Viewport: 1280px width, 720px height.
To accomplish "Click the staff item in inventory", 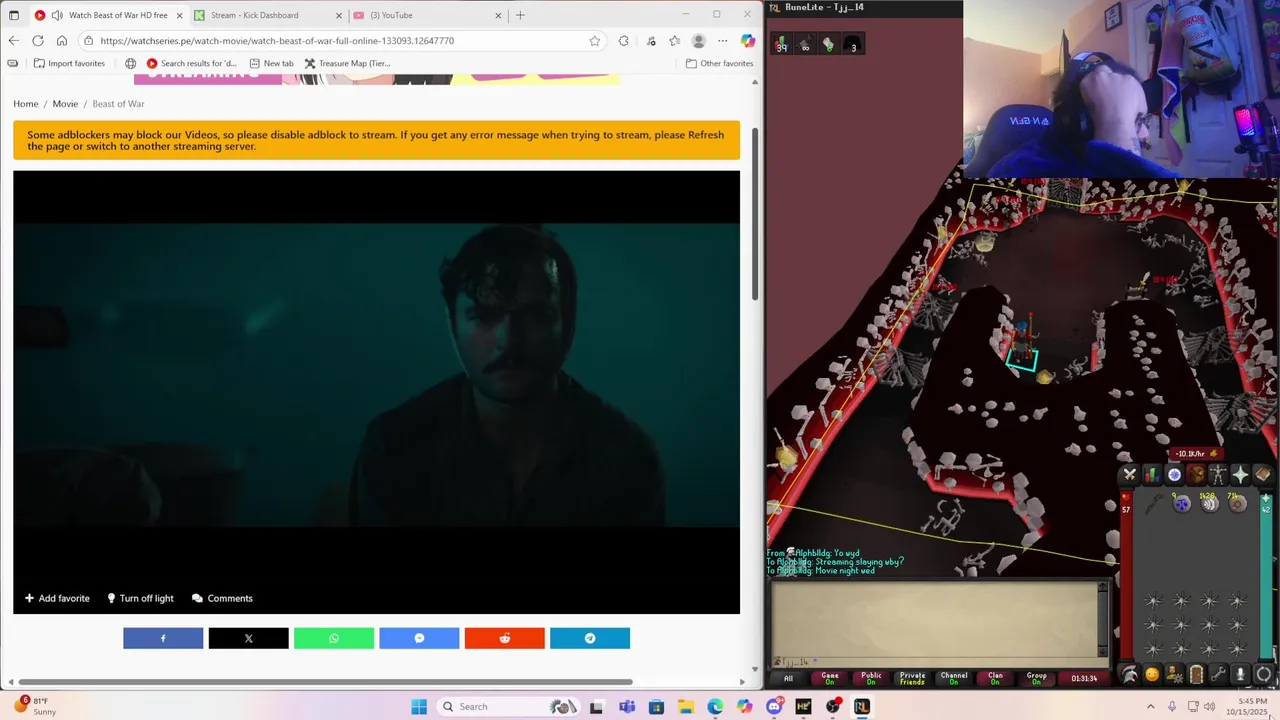I will click(1155, 504).
